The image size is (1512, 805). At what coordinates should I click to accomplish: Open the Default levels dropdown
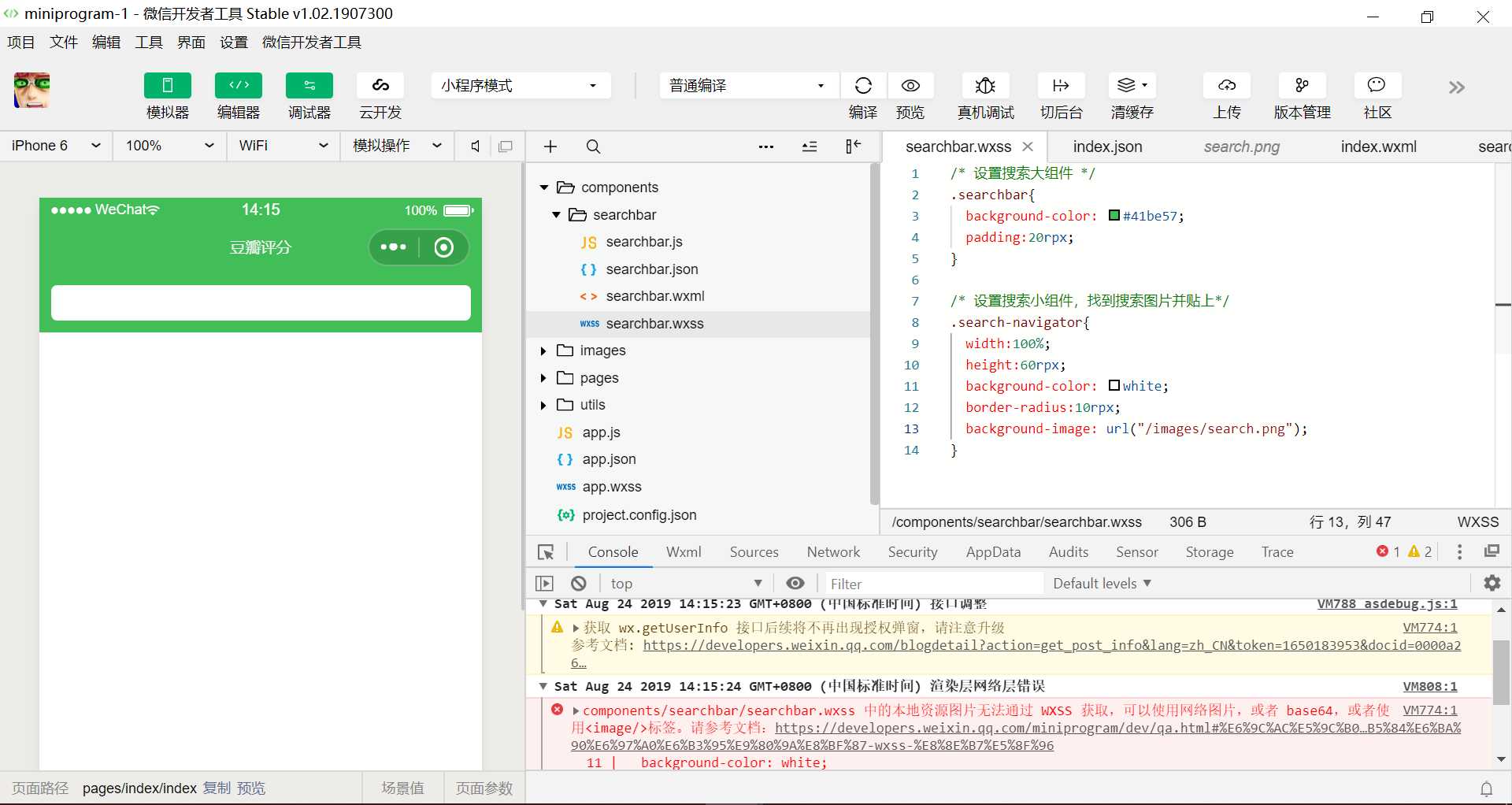(x=1102, y=584)
